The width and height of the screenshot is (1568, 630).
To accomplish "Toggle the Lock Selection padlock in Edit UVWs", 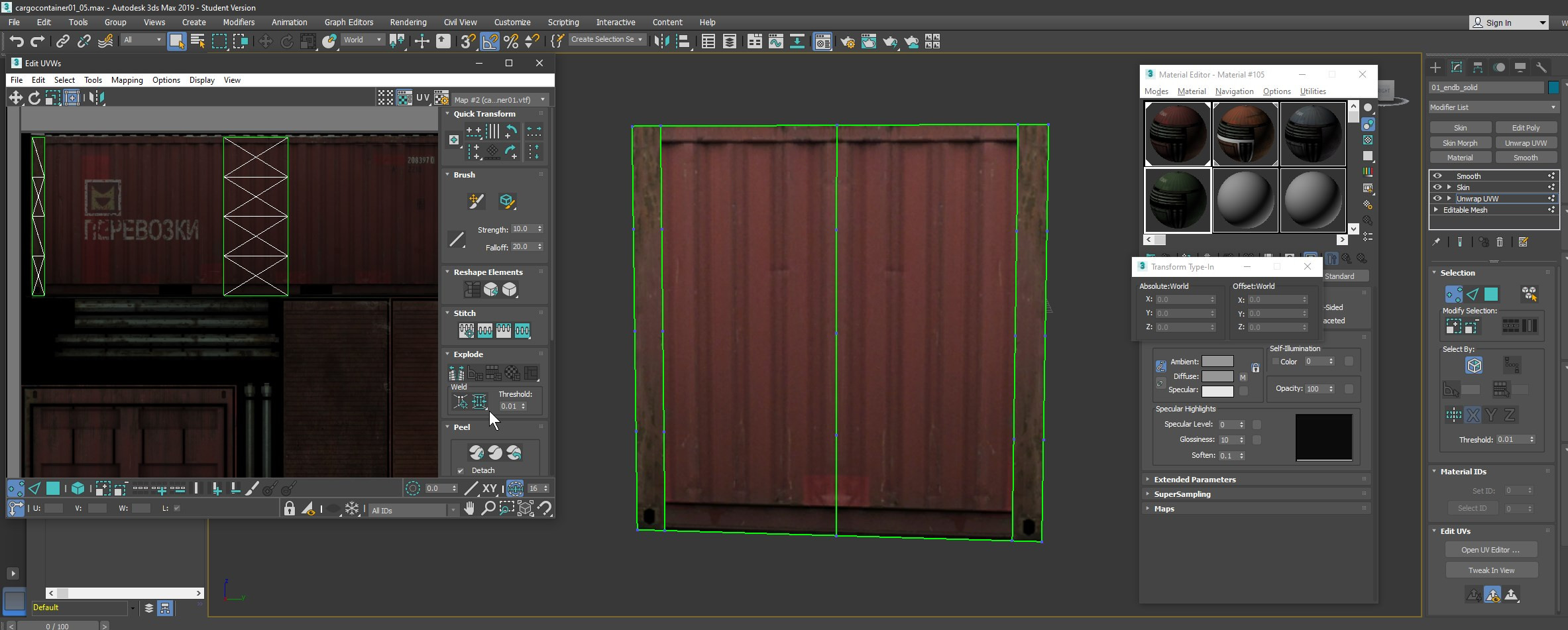I will click(290, 509).
